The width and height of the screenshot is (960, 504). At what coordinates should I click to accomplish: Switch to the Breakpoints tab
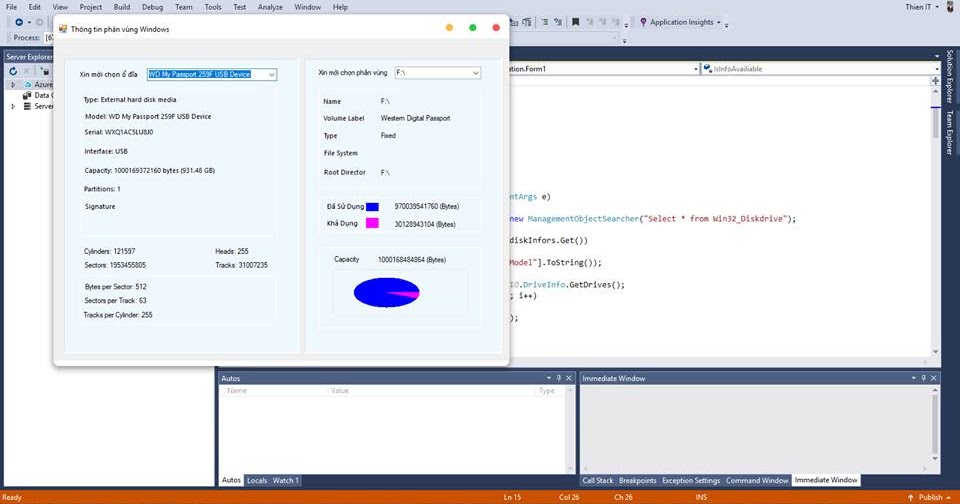637,481
